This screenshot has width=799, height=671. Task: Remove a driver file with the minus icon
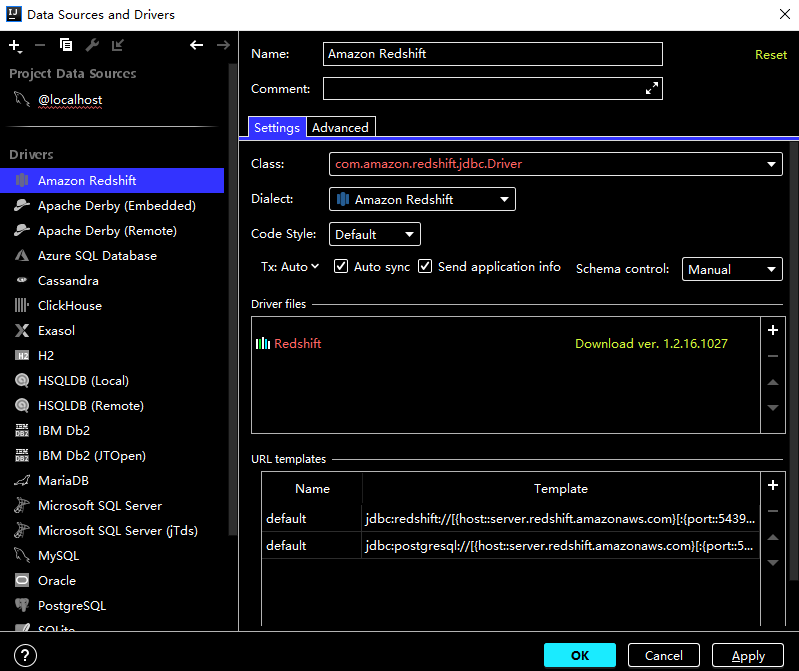[x=773, y=356]
